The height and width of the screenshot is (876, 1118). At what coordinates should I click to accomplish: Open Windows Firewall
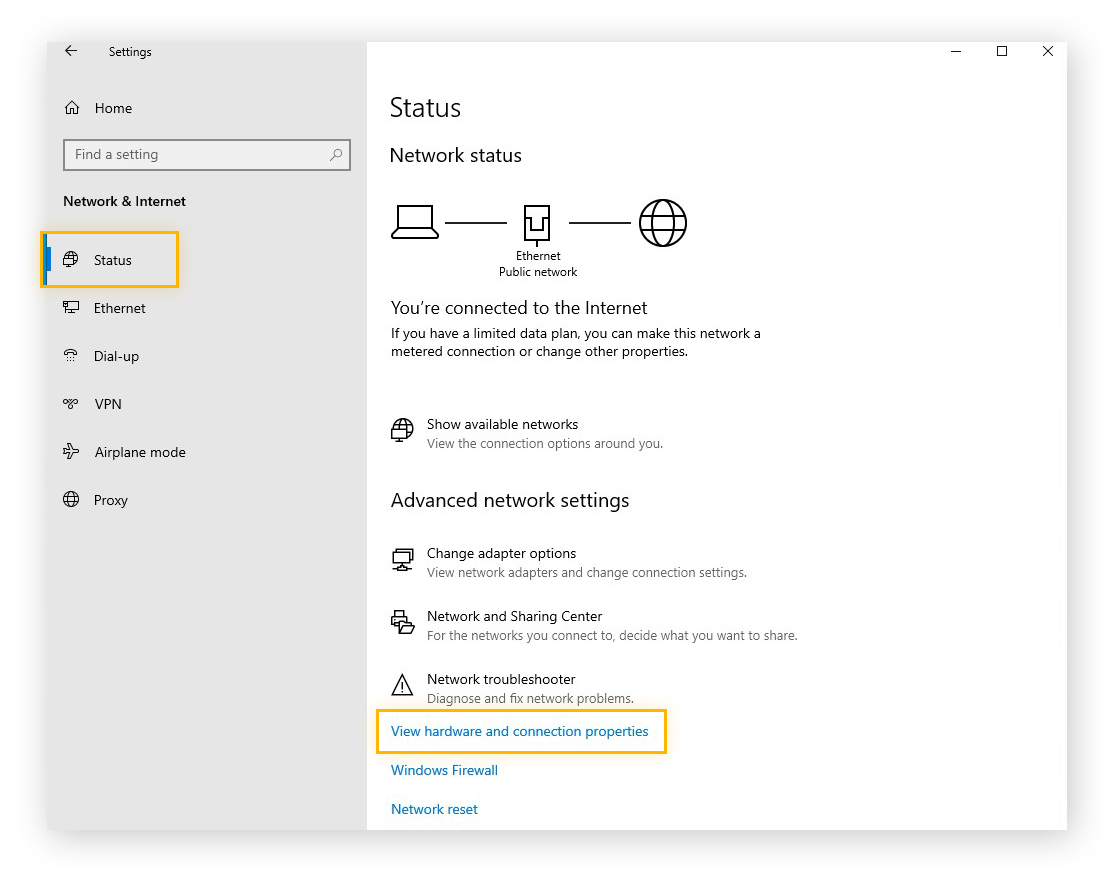[x=444, y=770]
